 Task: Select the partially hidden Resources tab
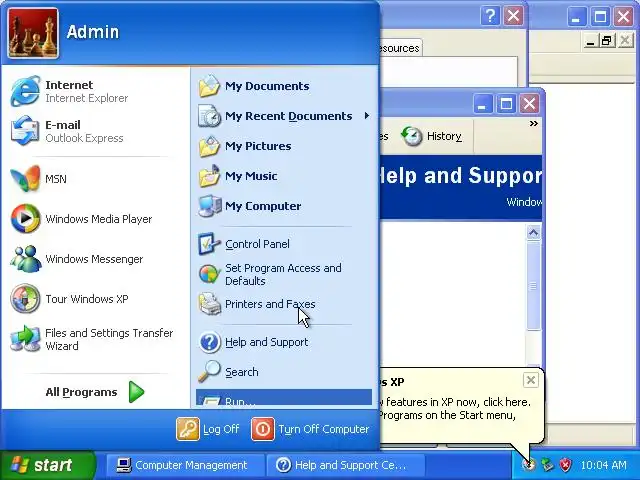click(400, 48)
